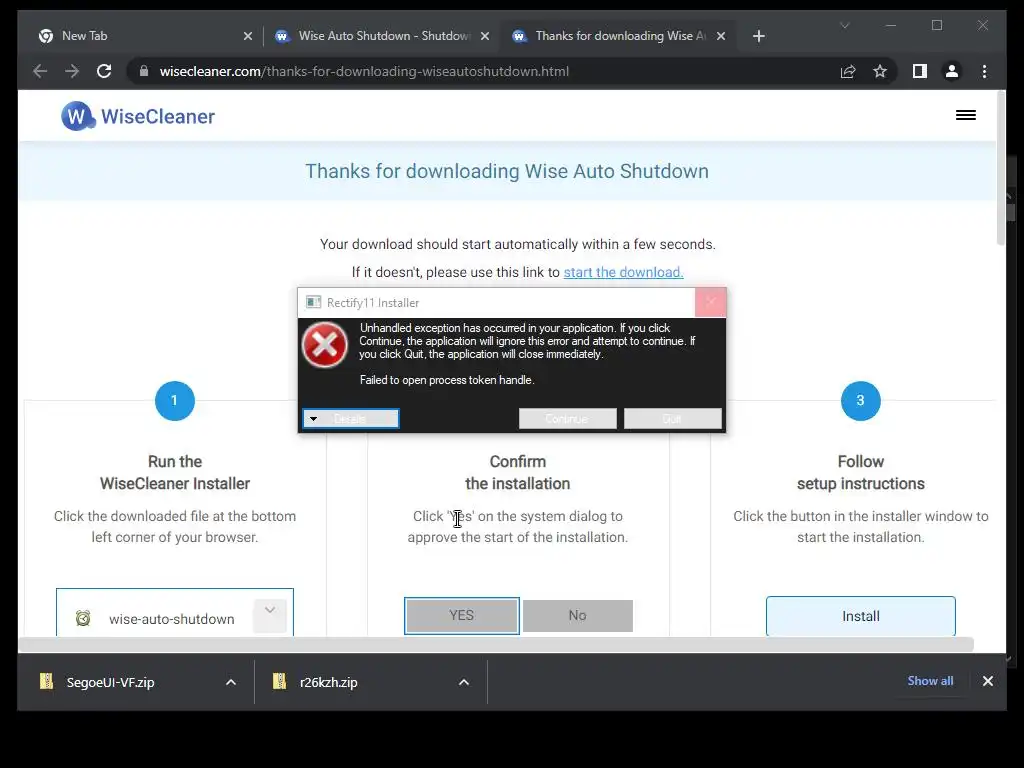This screenshot has width=1024, height=768.
Task: Click the r26kzh.zip file icon
Action: (280, 681)
